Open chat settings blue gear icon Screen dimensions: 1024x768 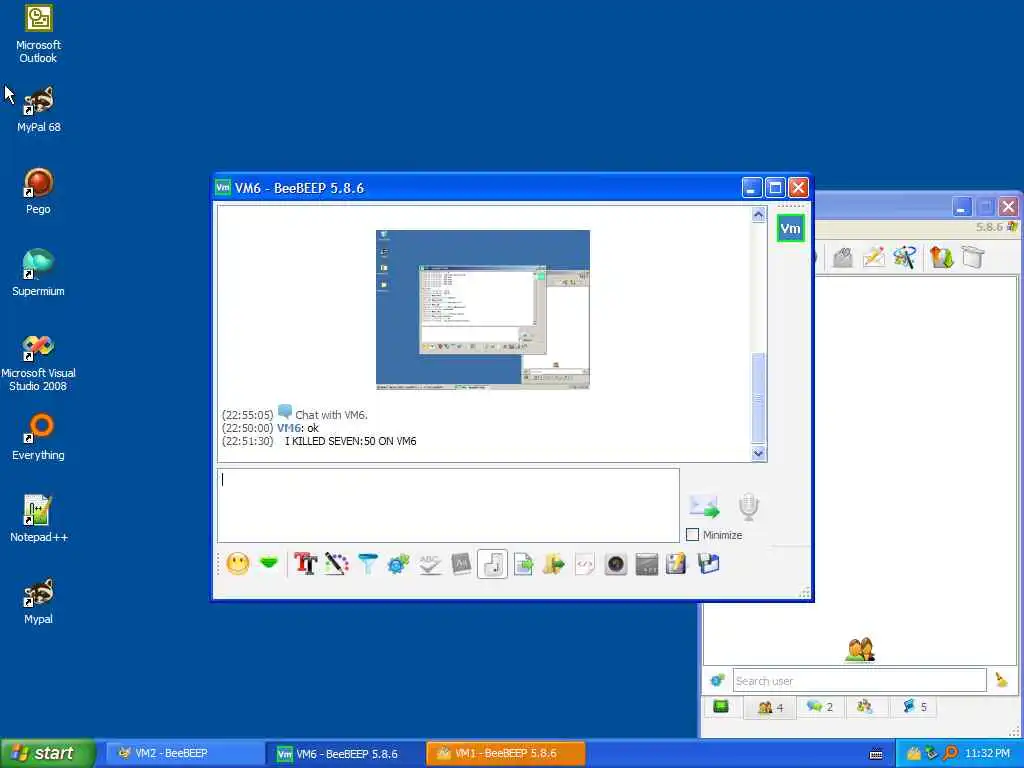(x=398, y=564)
